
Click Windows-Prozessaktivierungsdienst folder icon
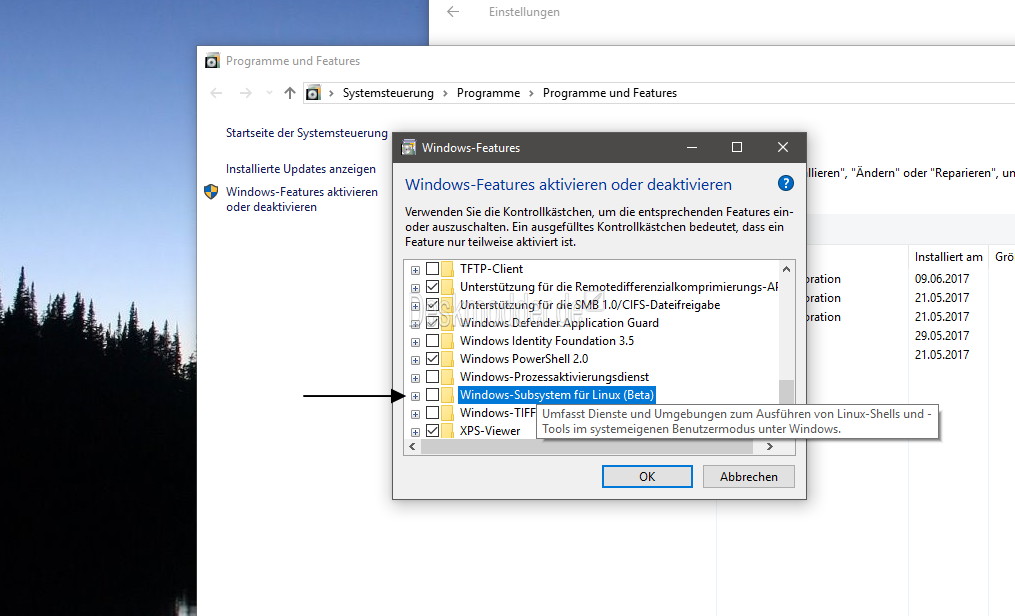pyautogui.click(x=447, y=377)
